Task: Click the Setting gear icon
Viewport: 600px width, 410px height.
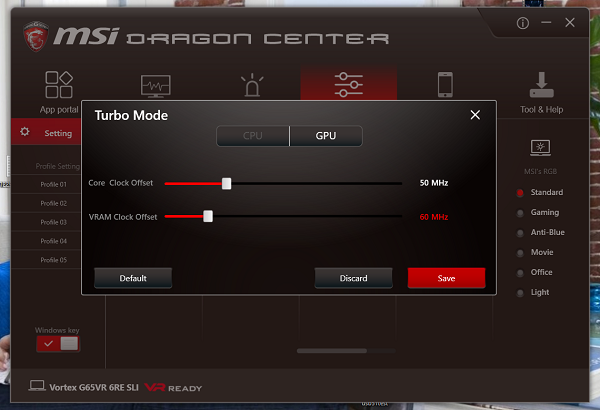Action: point(25,132)
